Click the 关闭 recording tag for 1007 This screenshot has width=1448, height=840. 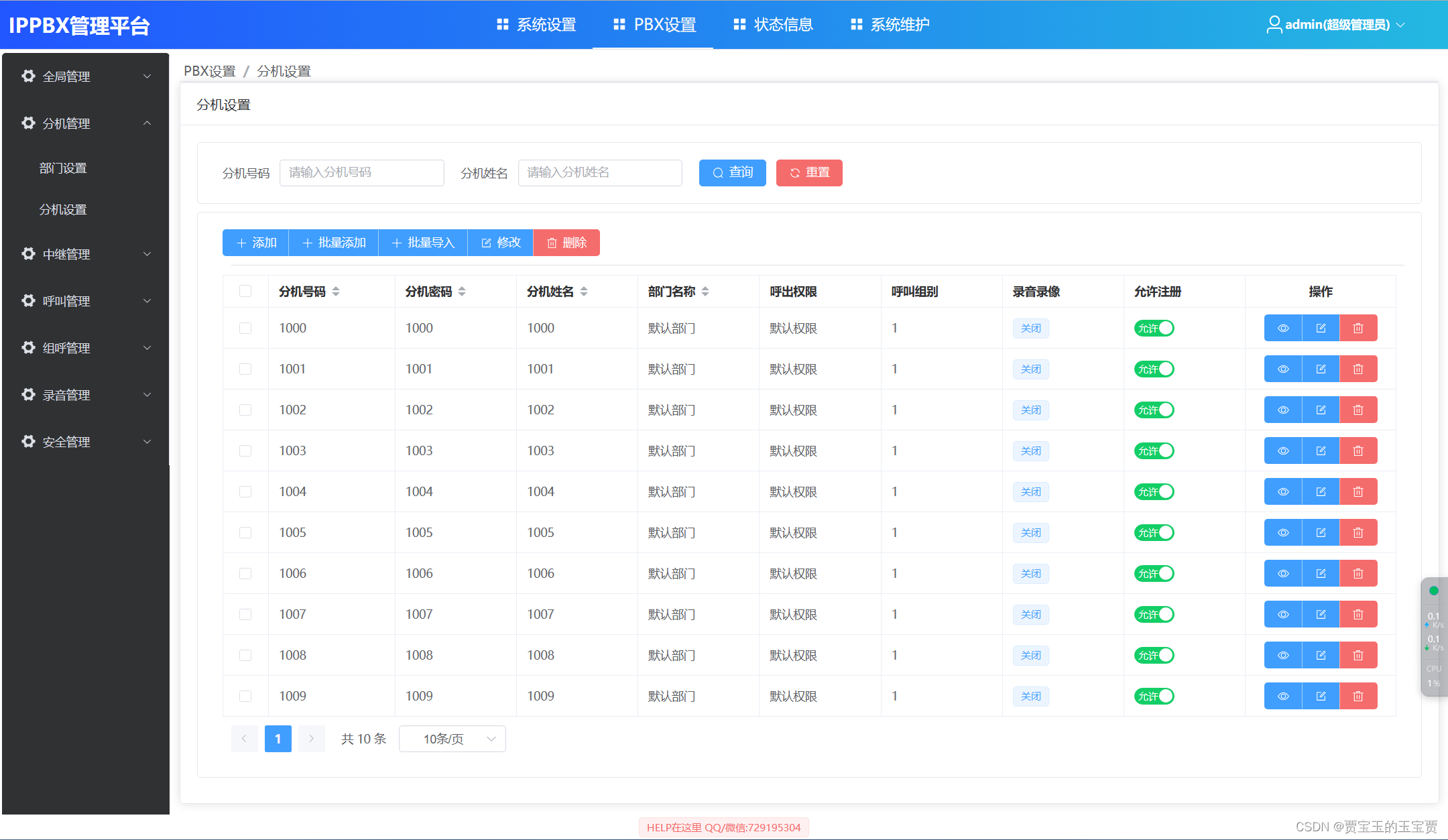(x=1030, y=614)
